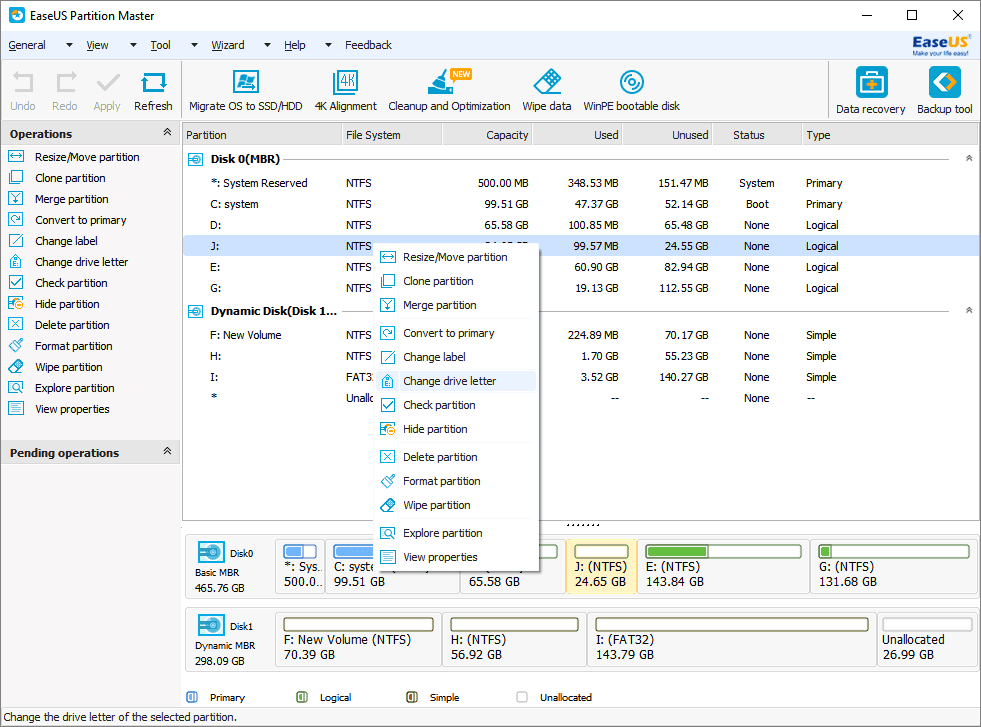
Task: Select the I: (FAT32) partition block
Action: click(x=731, y=639)
